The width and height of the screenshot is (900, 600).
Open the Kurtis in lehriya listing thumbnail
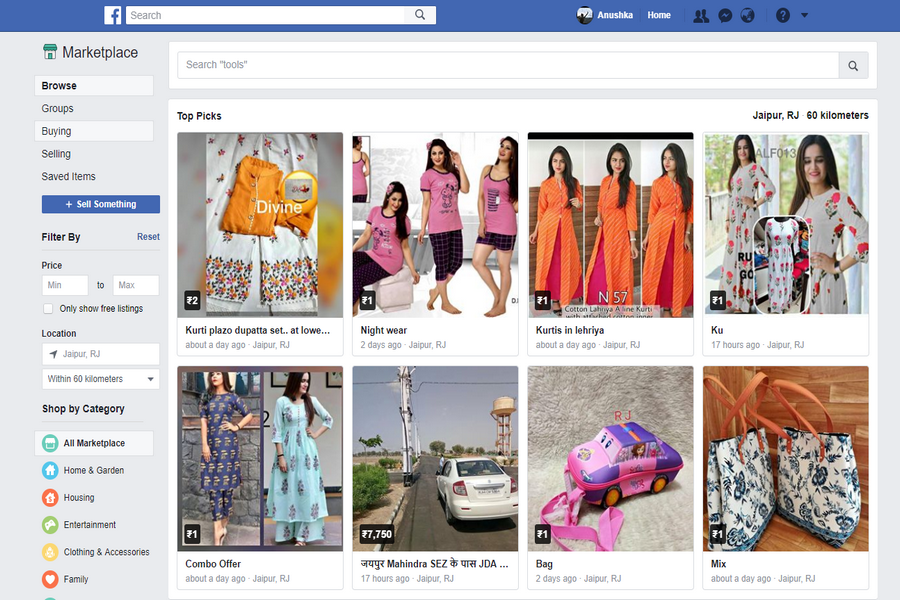coord(610,224)
